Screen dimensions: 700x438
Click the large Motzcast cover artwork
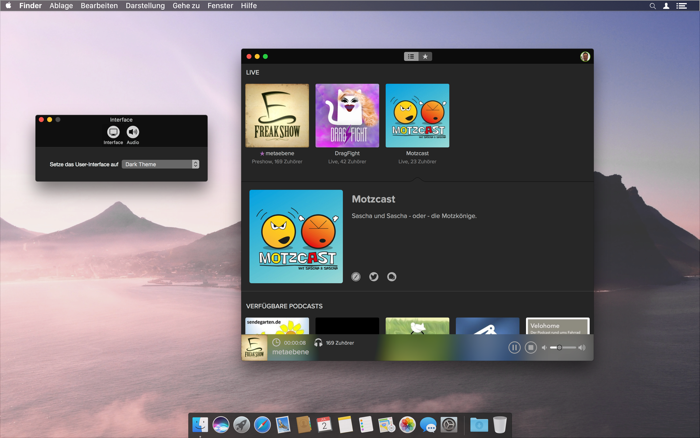296,237
